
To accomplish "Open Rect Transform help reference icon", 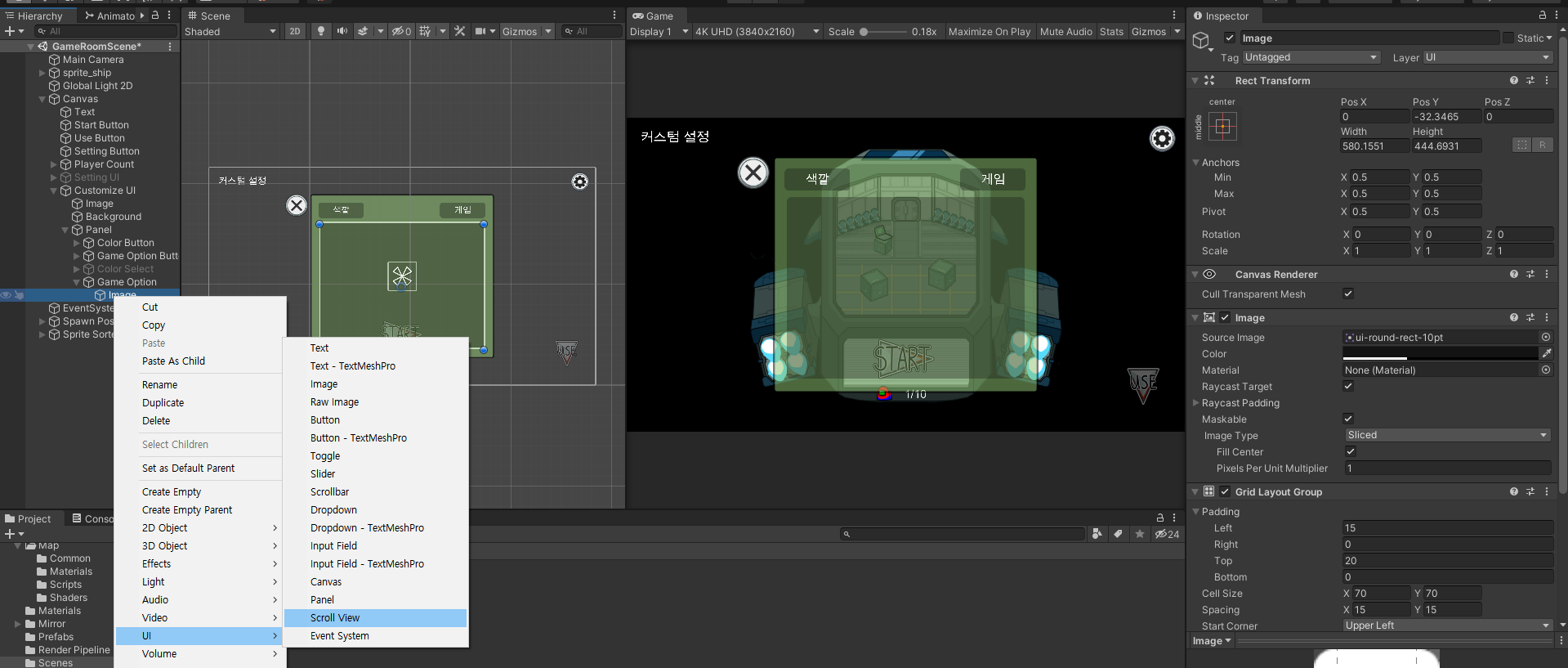I will tap(1514, 80).
